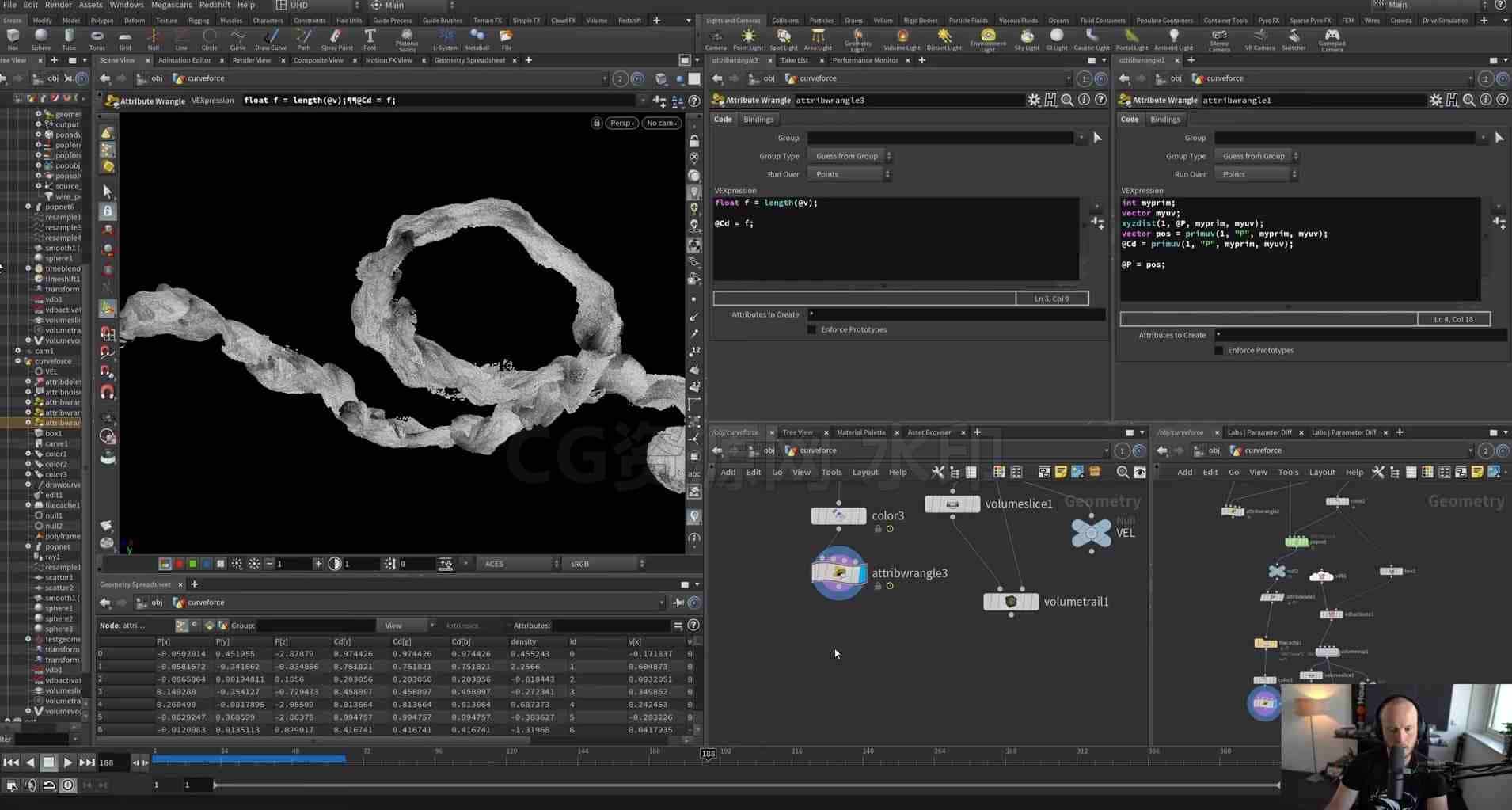Click the VEL null node icon
This screenshot has width=1512, height=810.
1091,532
